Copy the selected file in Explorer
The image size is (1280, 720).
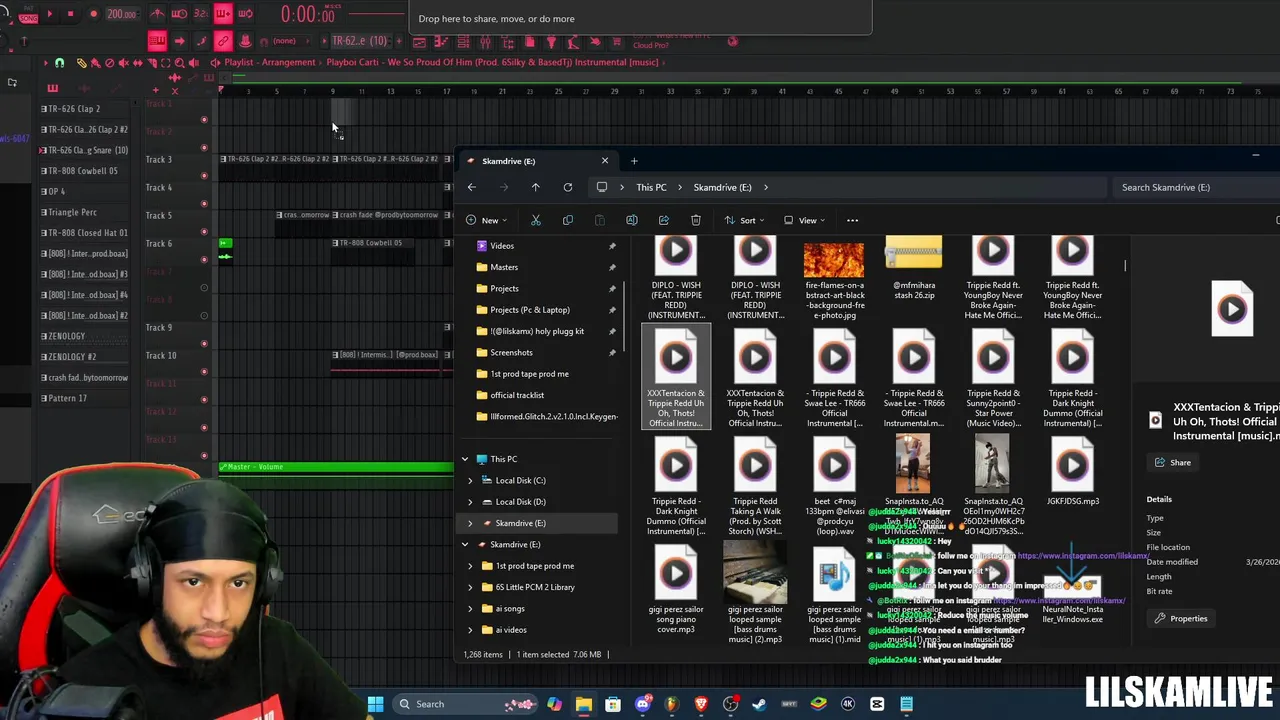[568, 220]
